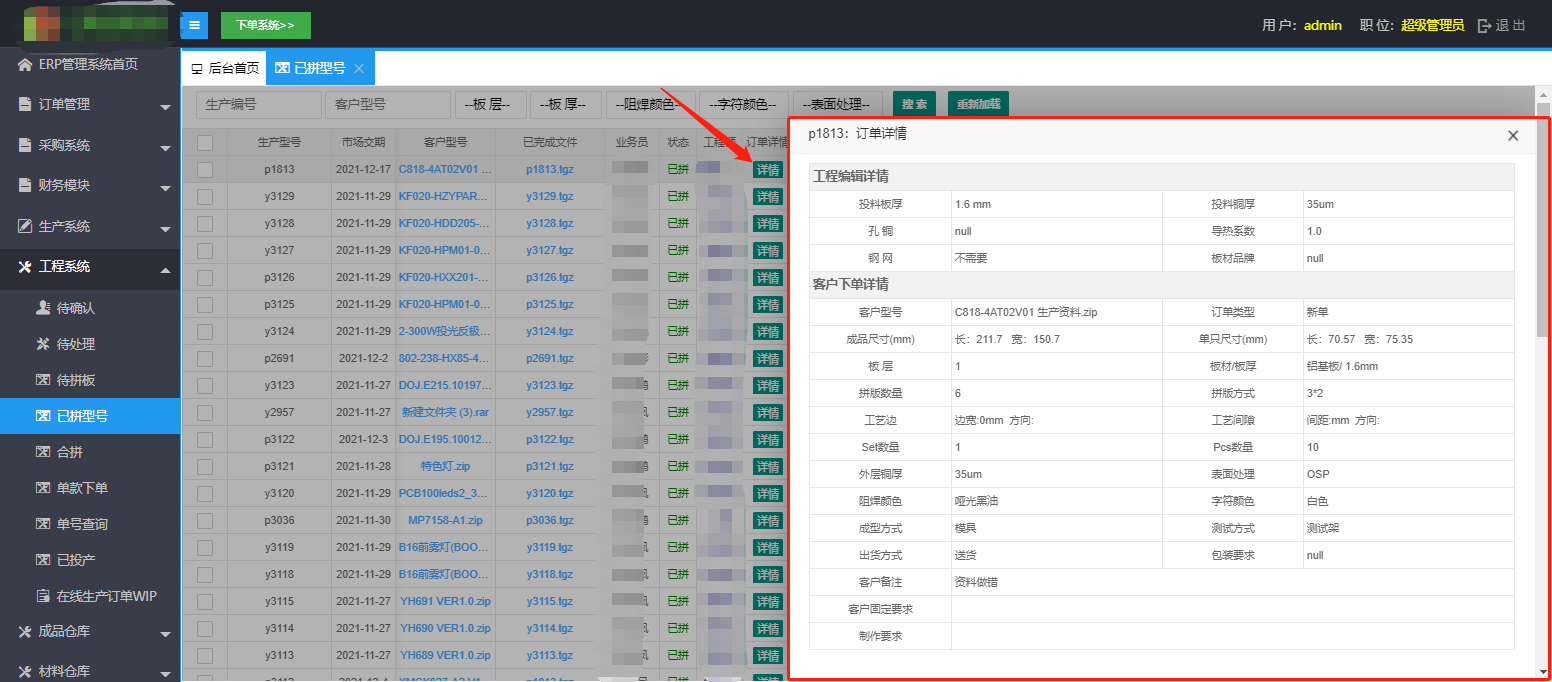Click the 退出 logout icon
1552x682 pixels.
tap(1485, 25)
